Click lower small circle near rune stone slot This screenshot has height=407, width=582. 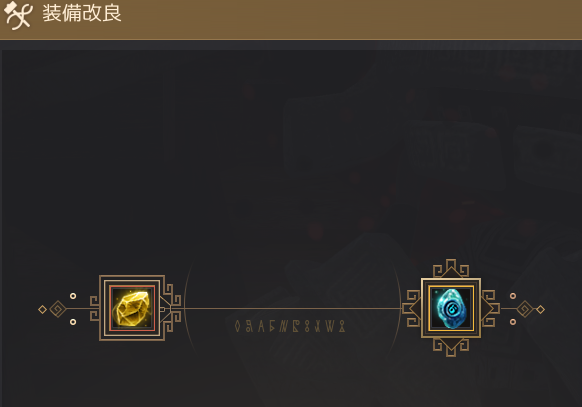[x=513, y=322]
